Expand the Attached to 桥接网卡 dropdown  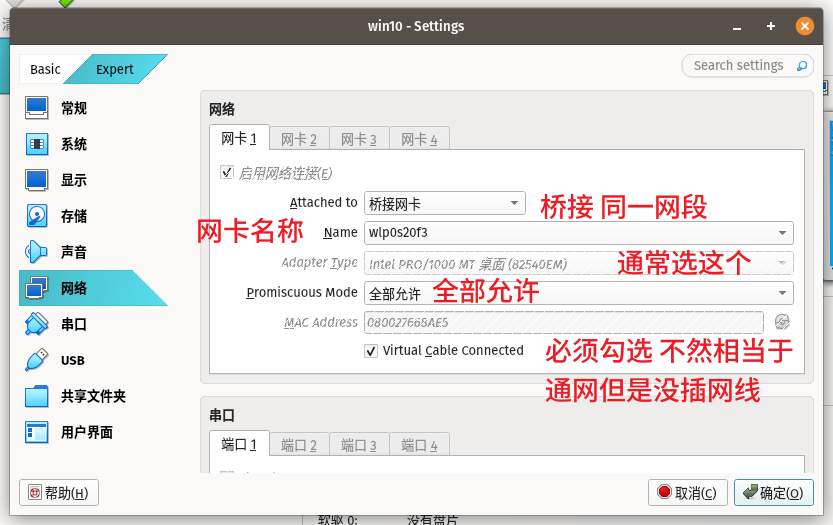tap(445, 203)
